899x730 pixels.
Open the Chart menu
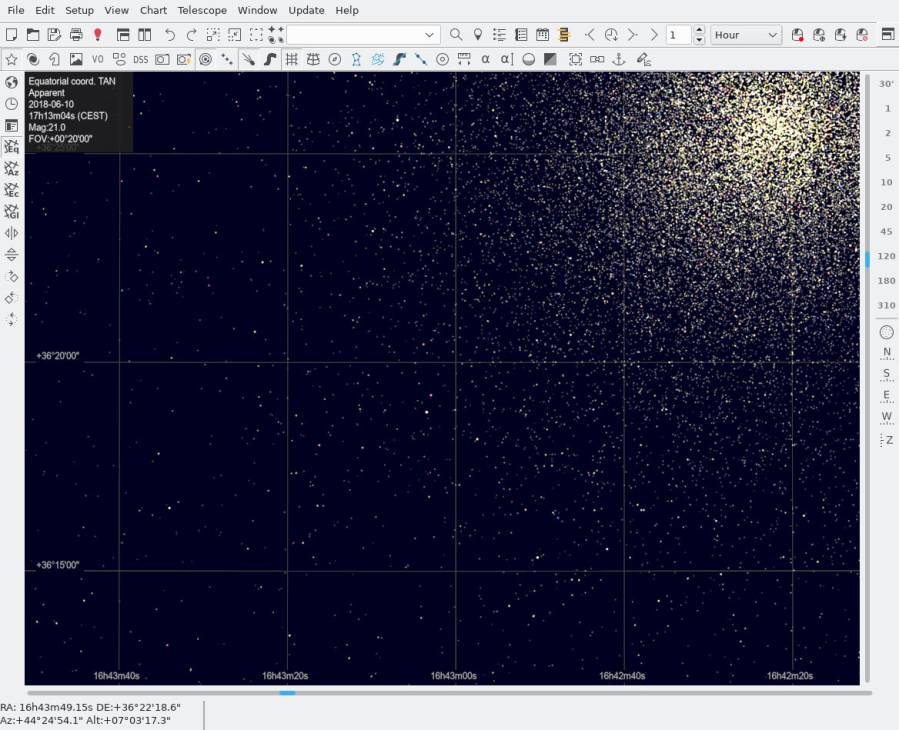click(x=153, y=10)
